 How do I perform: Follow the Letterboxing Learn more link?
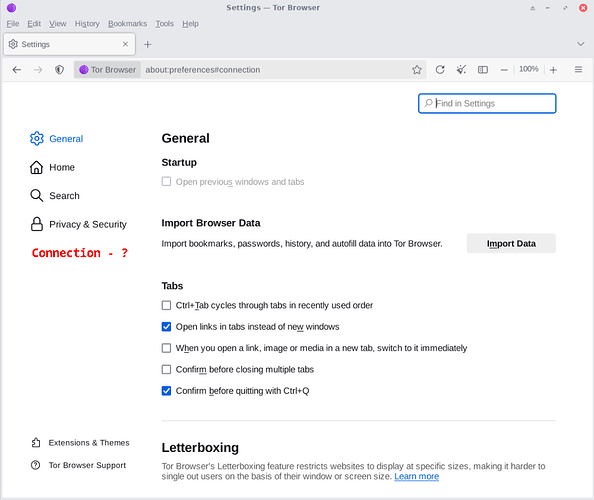click(x=416, y=477)
